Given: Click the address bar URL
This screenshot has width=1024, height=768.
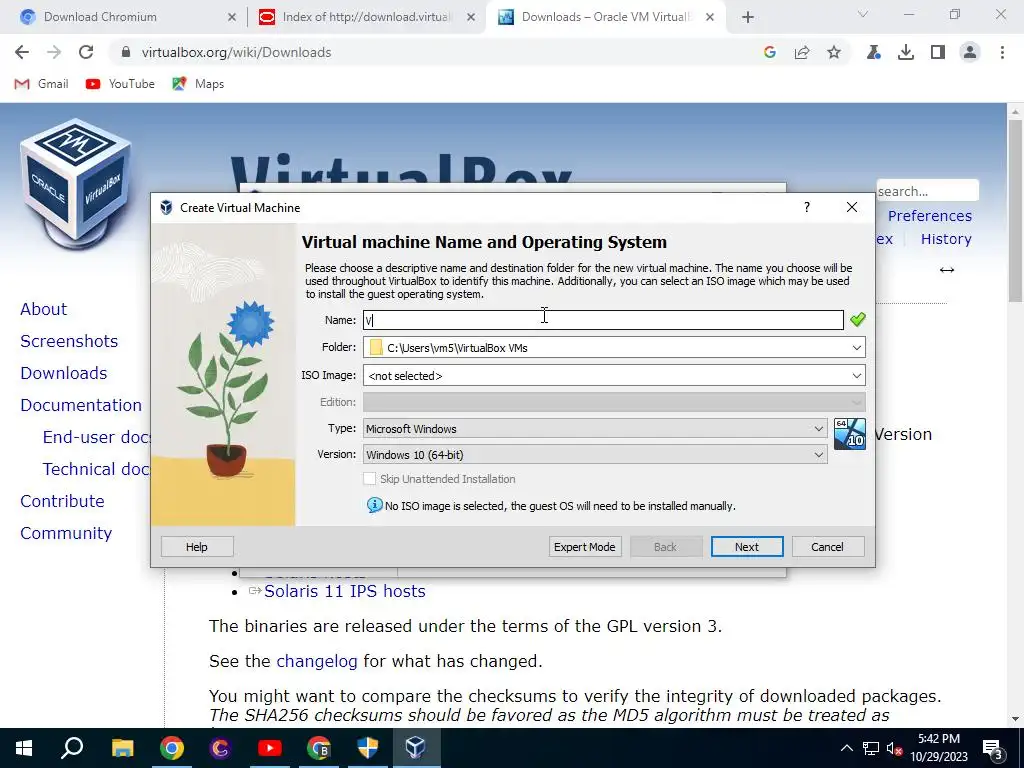Looking at the screenshot, I should 236,52.
